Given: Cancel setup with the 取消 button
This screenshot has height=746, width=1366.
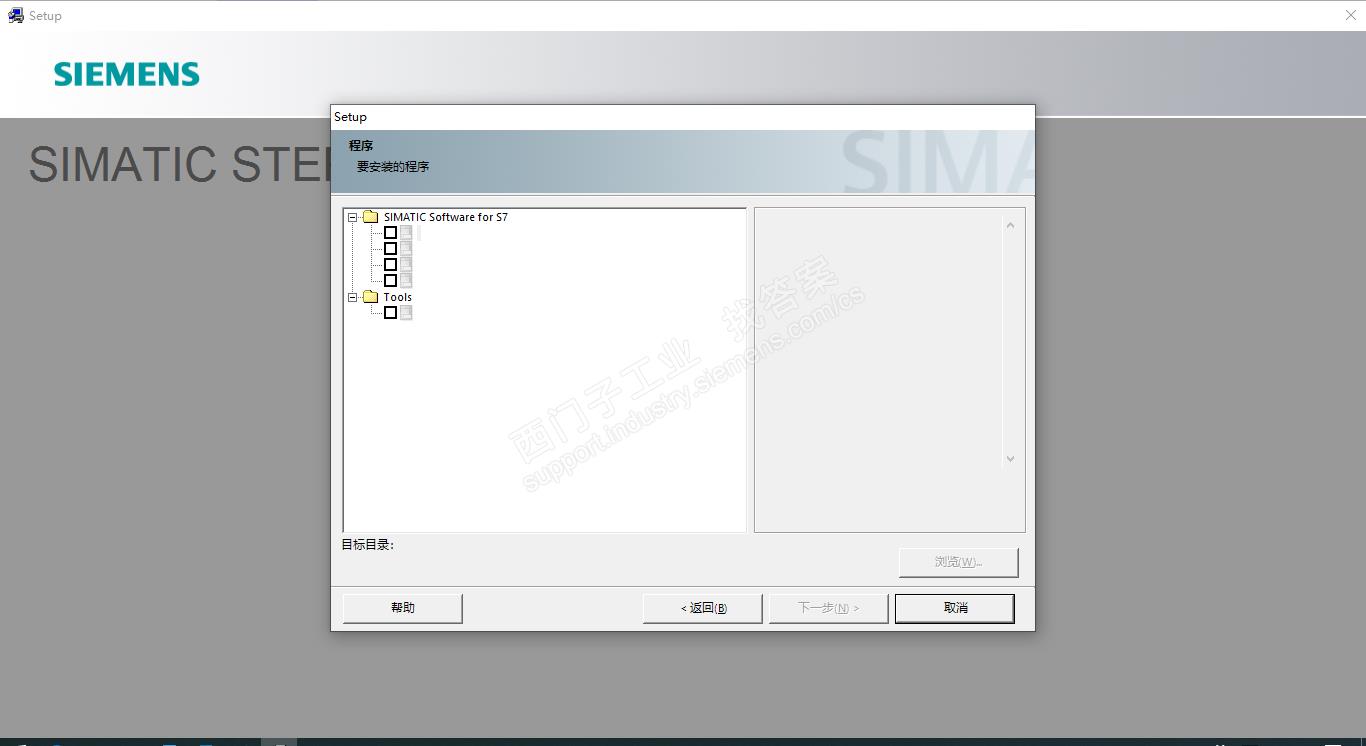Looking at the screenshot, I should click(955, 608).
